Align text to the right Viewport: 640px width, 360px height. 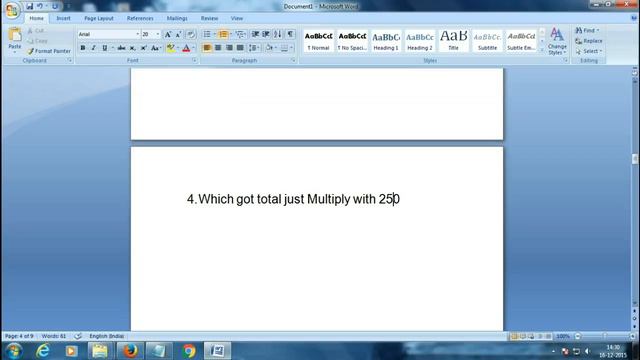(229, 48)
